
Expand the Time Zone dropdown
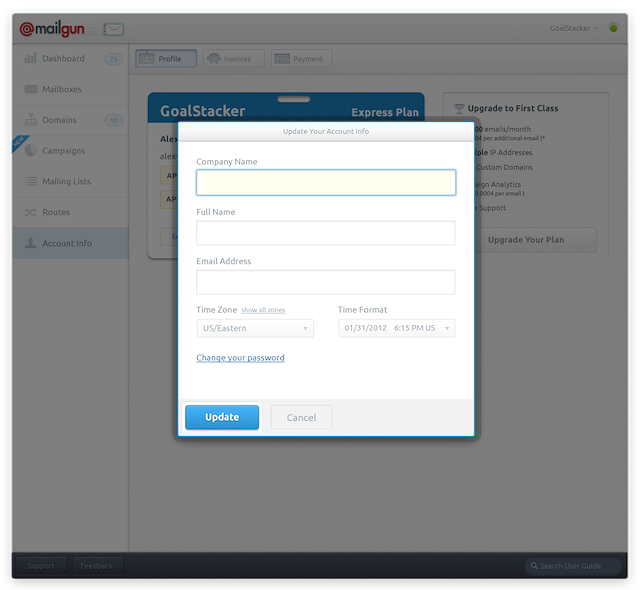tap(255, 328)
